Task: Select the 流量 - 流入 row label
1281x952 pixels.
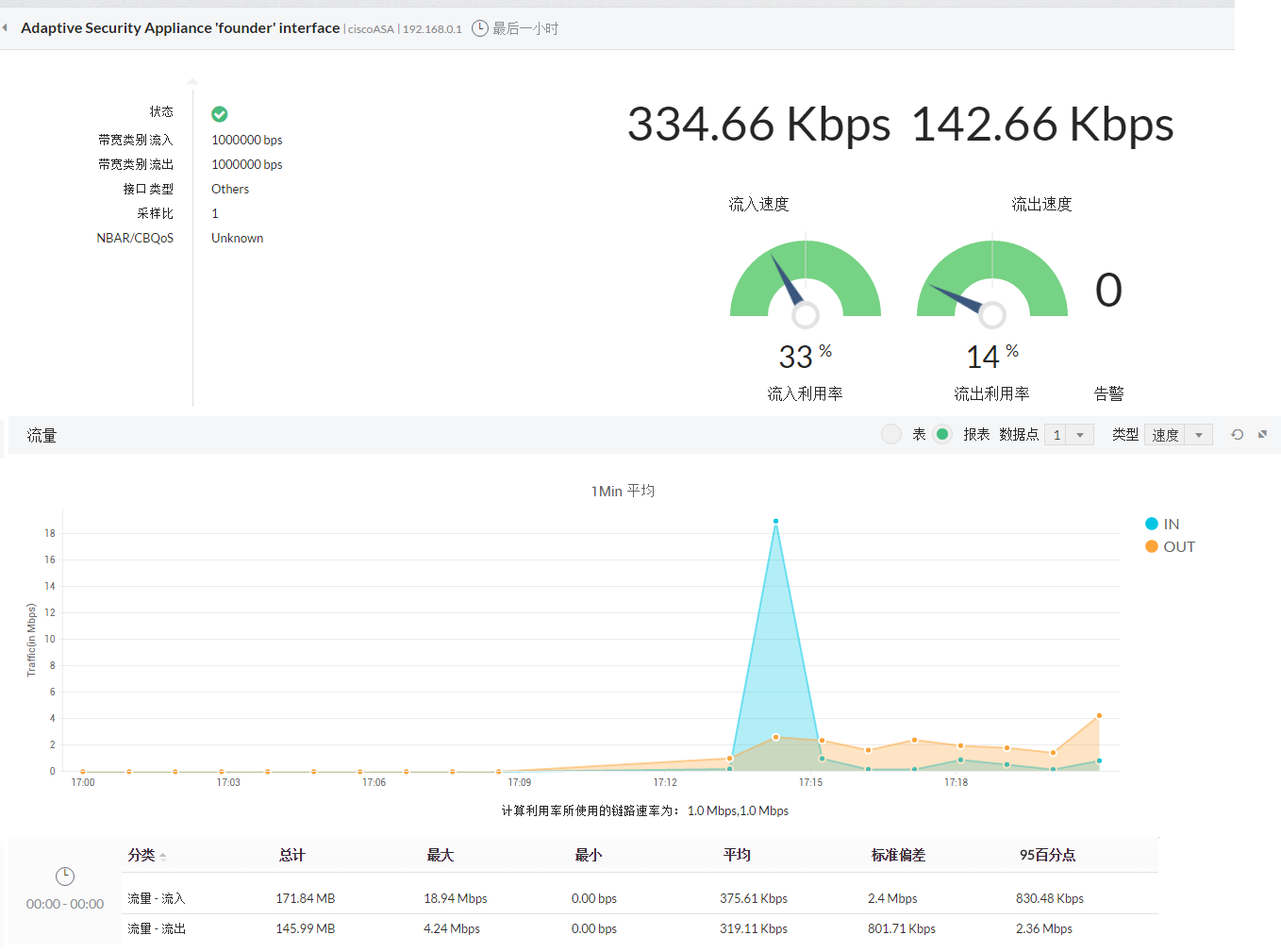Action: (x=157, y=898)
